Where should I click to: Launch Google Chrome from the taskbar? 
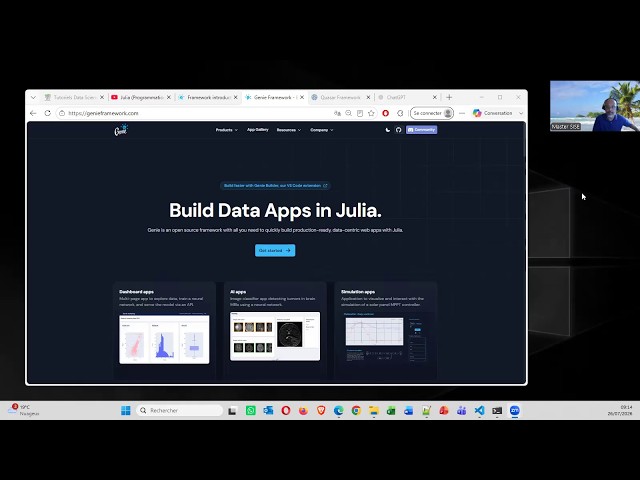[x=356, y=411]
